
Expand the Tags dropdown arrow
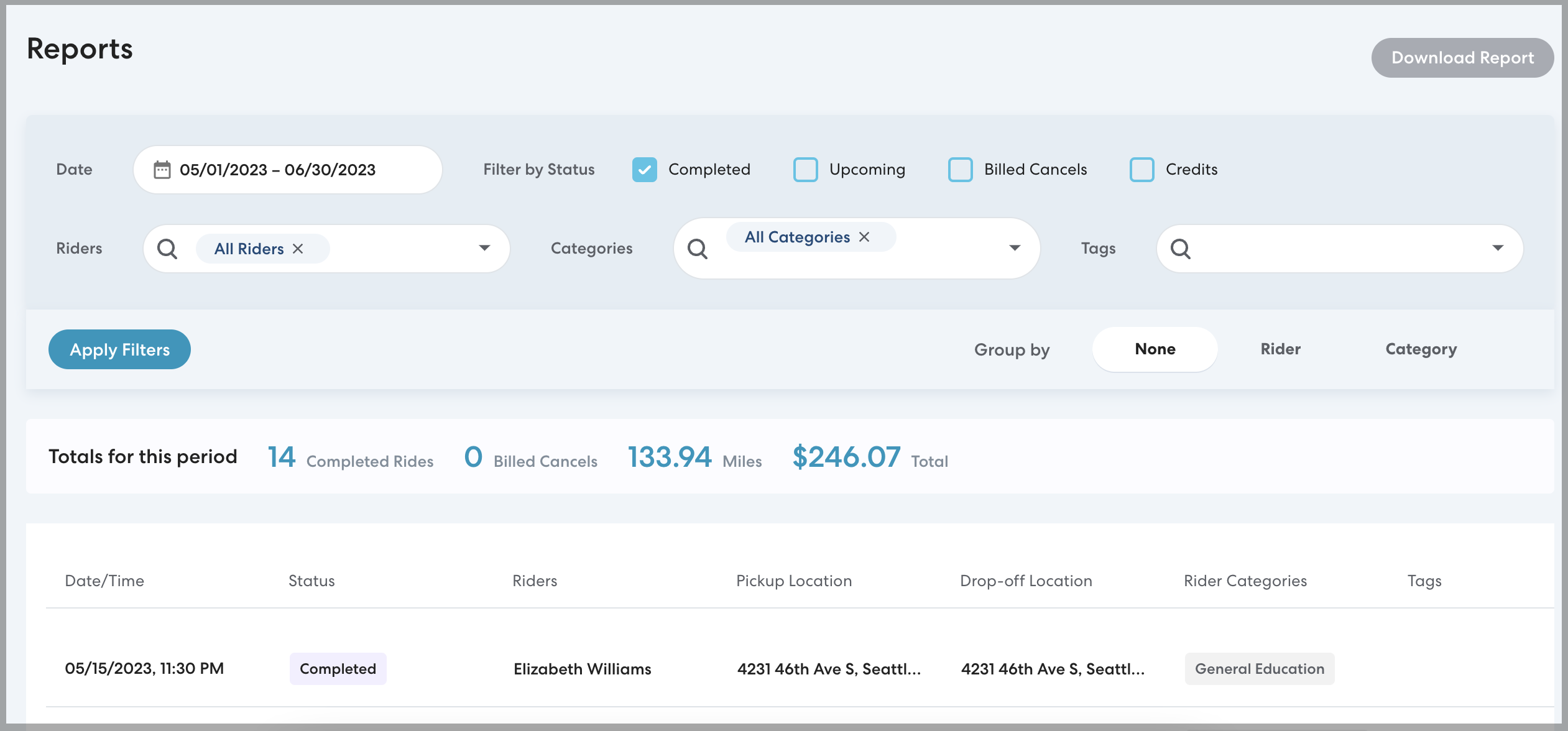[x=1498, y=248]
